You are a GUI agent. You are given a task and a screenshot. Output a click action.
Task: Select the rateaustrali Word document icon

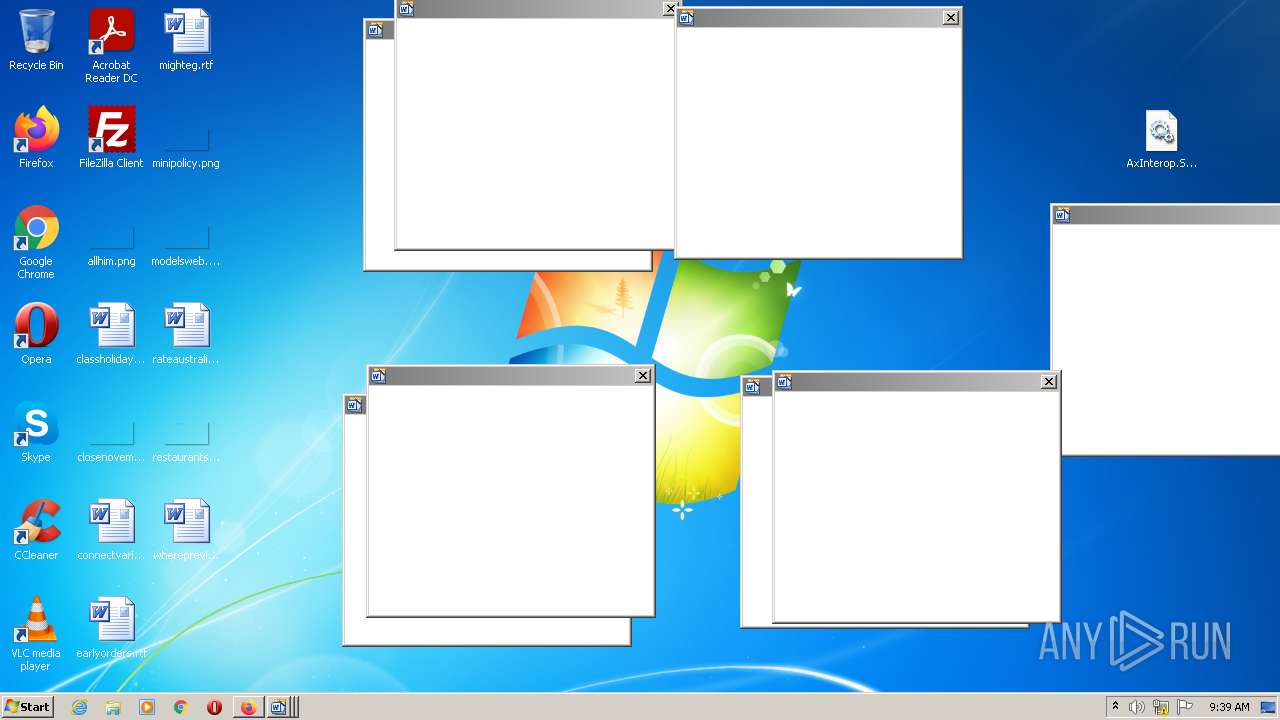(x=186, y=334)
